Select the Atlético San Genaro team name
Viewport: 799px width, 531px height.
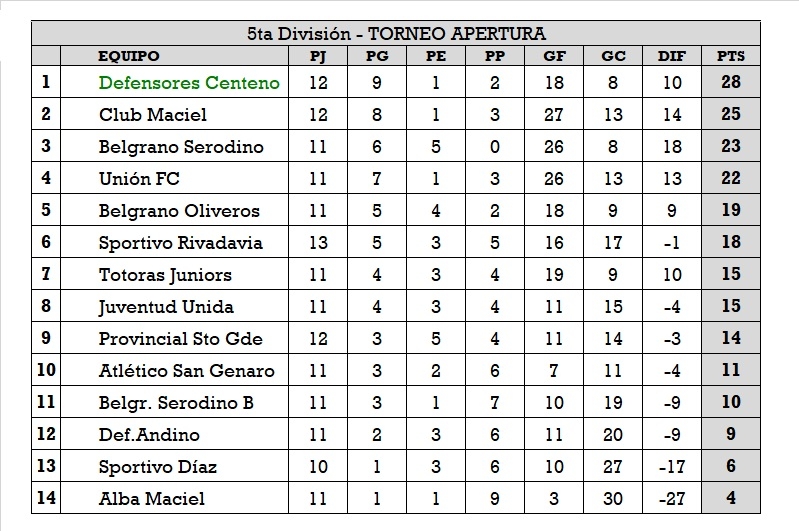click(x=186, y=371)
